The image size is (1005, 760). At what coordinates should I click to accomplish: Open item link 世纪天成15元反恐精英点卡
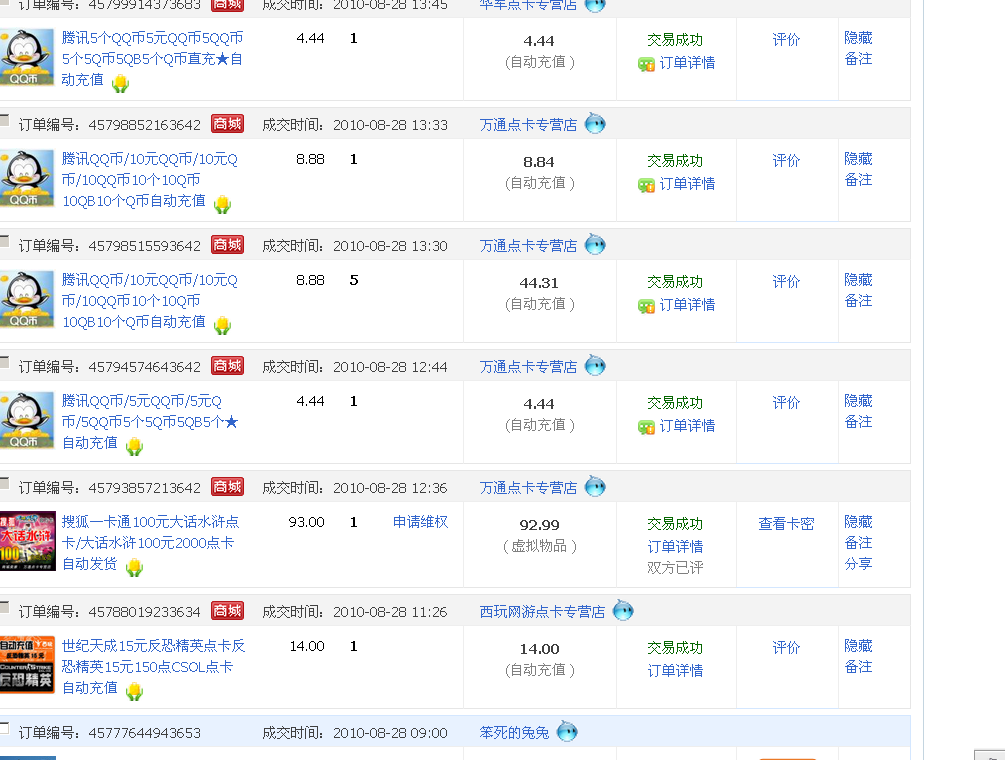(x=153, y=666)
